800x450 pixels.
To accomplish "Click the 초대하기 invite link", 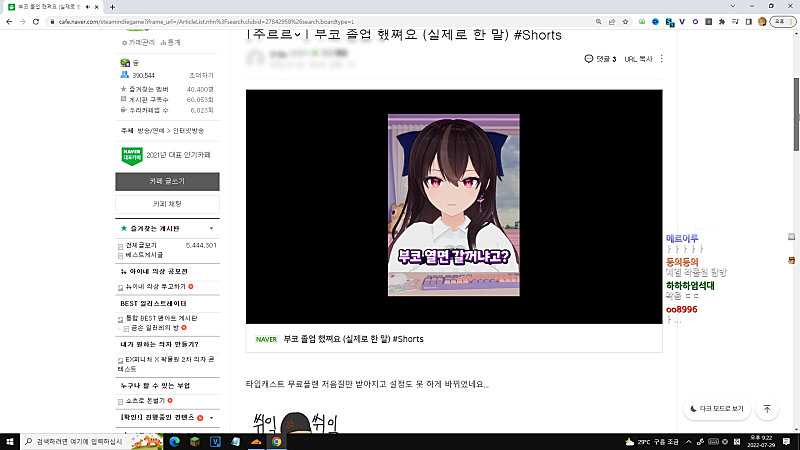I will tap(201, 75).
